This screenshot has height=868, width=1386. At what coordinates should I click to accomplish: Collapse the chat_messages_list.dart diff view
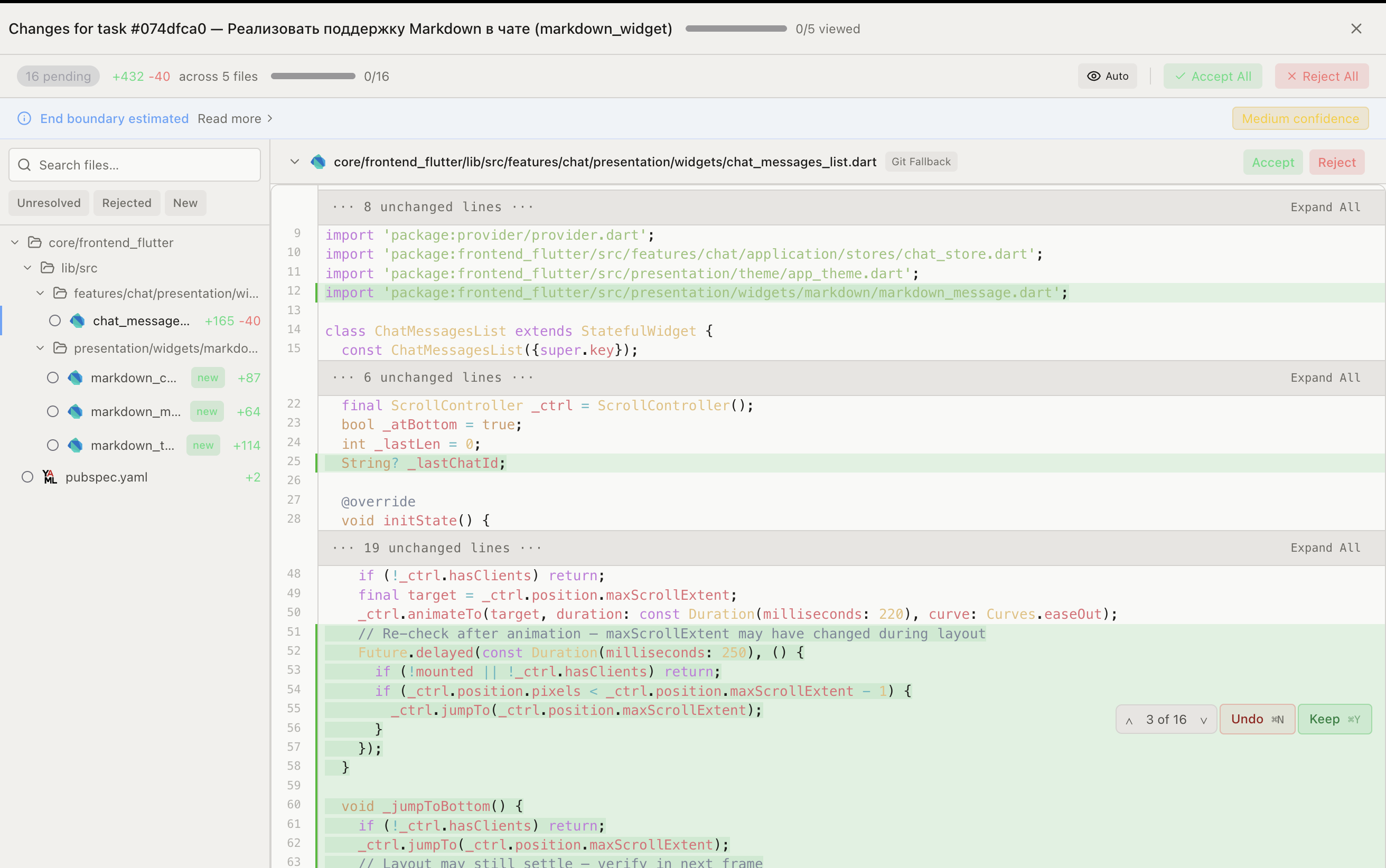pyautogui.click(x=294, y=162)
